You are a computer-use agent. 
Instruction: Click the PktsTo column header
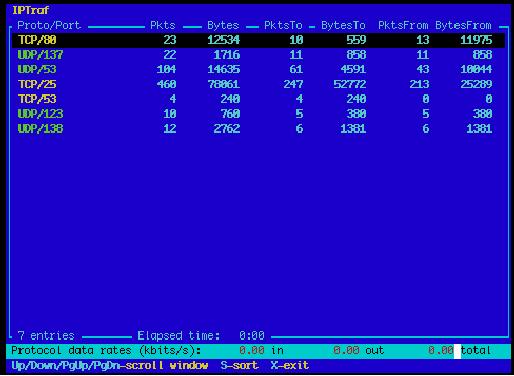[283, 25]
